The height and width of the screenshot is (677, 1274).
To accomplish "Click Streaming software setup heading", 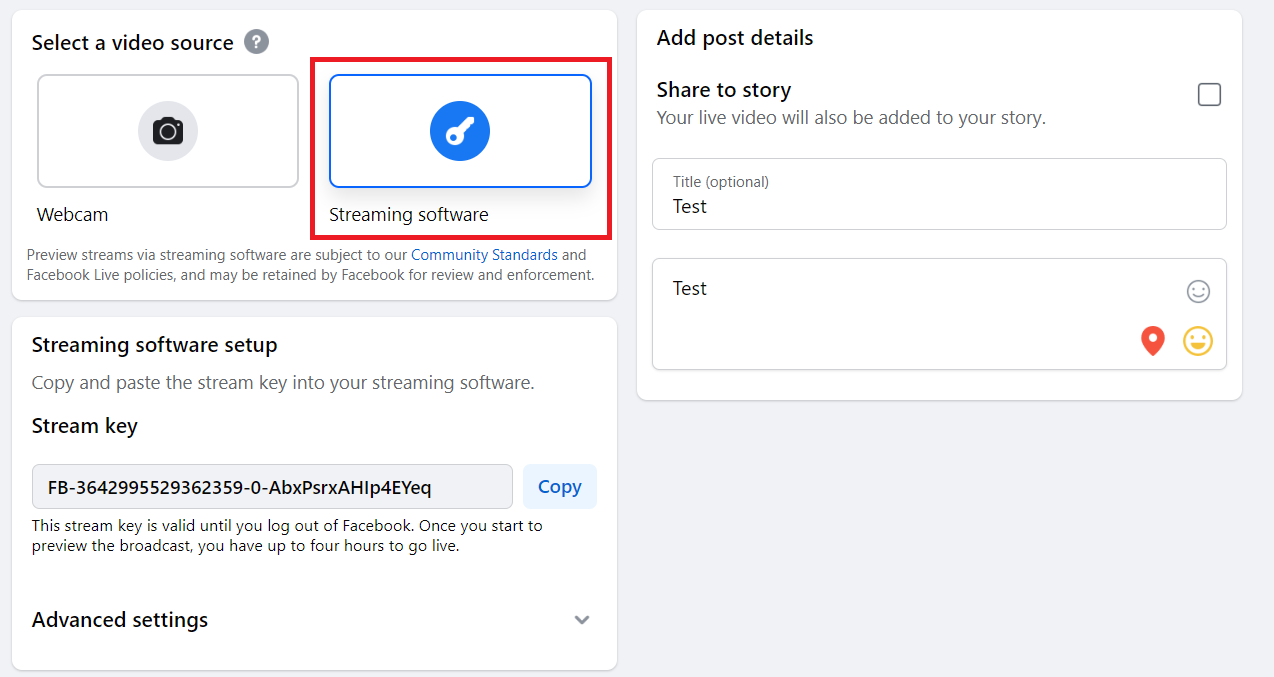I will [x=155, y=345].
